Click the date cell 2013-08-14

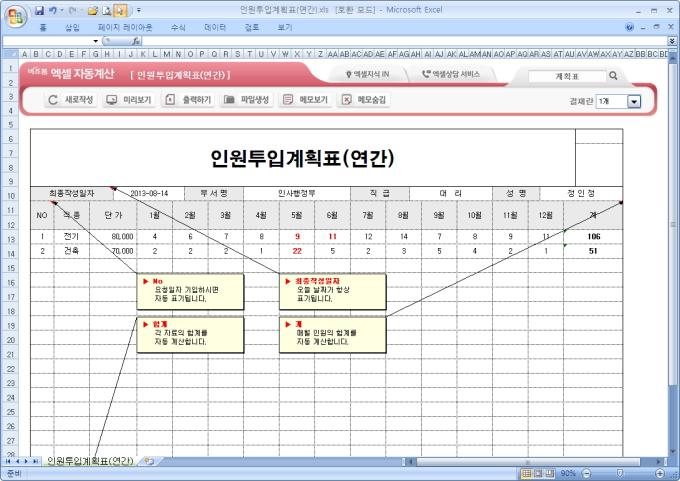pos(149,193)
